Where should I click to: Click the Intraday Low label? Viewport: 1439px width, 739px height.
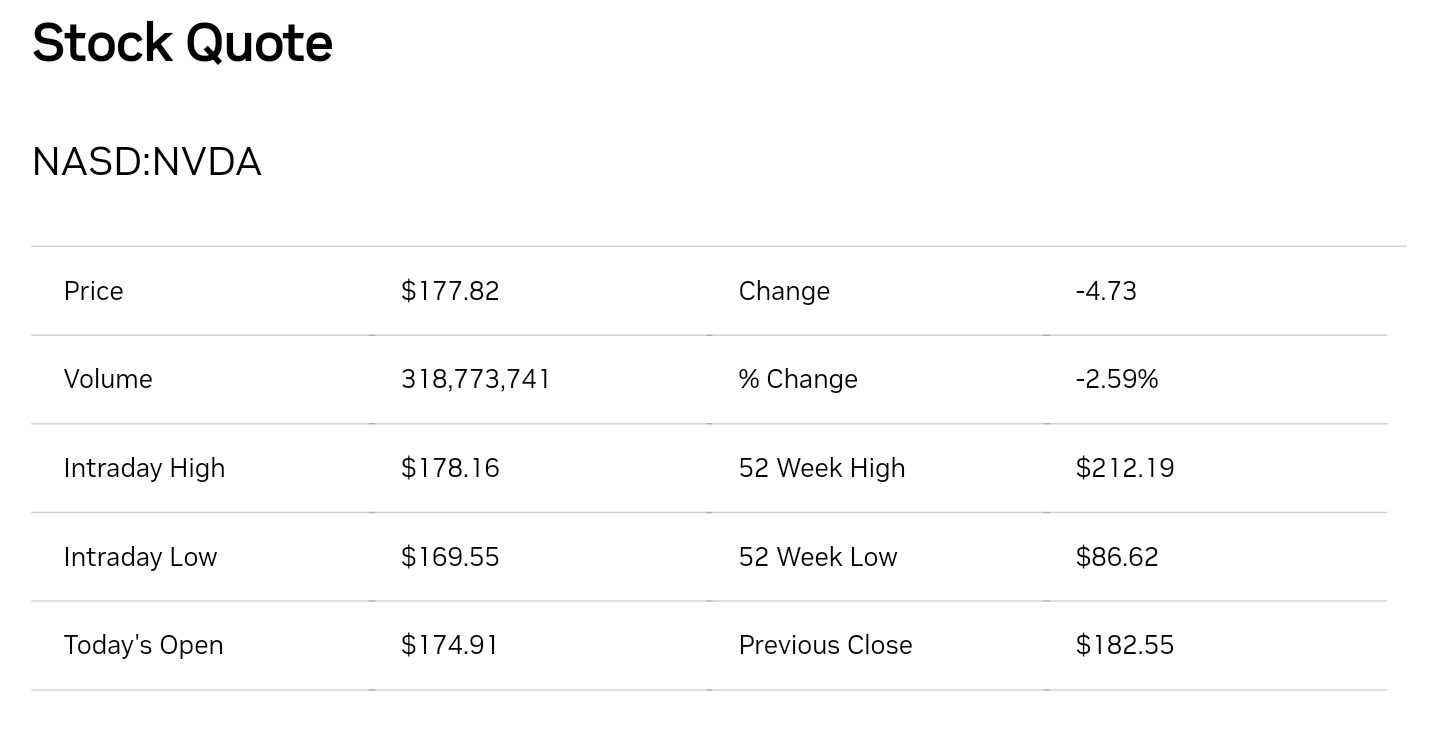(x=140, y=557)
